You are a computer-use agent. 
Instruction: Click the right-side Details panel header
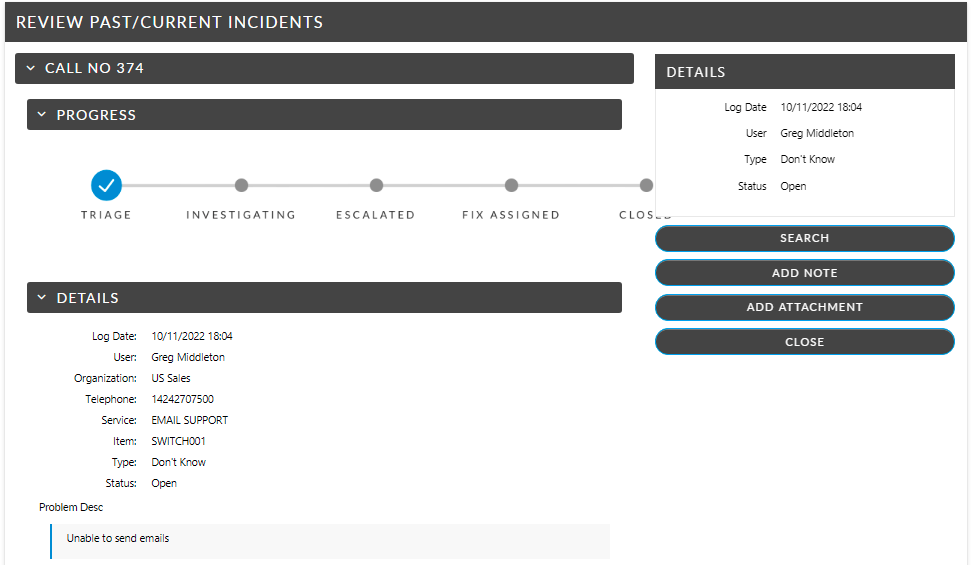click(804, 72)
